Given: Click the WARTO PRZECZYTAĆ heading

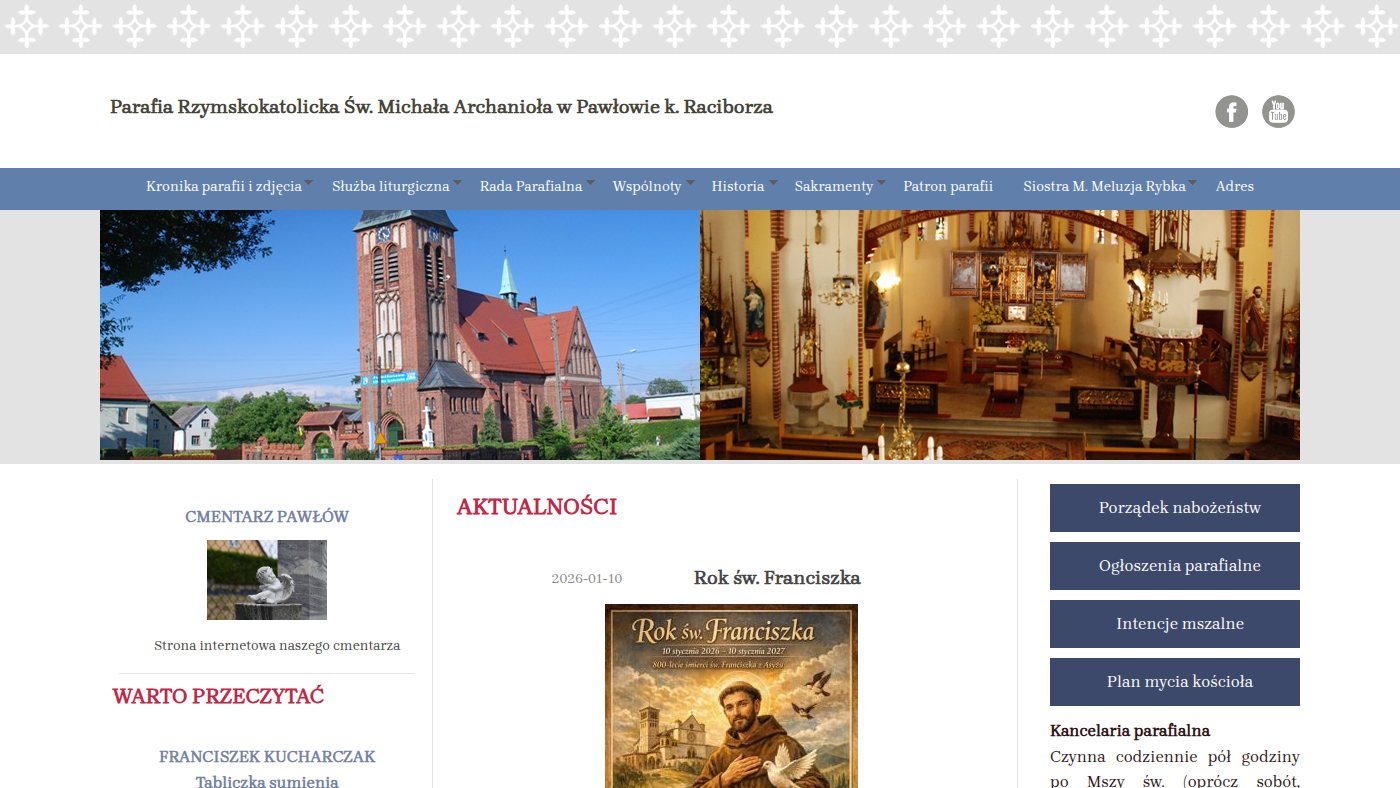Looking at the screenshot, I should (218, 697).
